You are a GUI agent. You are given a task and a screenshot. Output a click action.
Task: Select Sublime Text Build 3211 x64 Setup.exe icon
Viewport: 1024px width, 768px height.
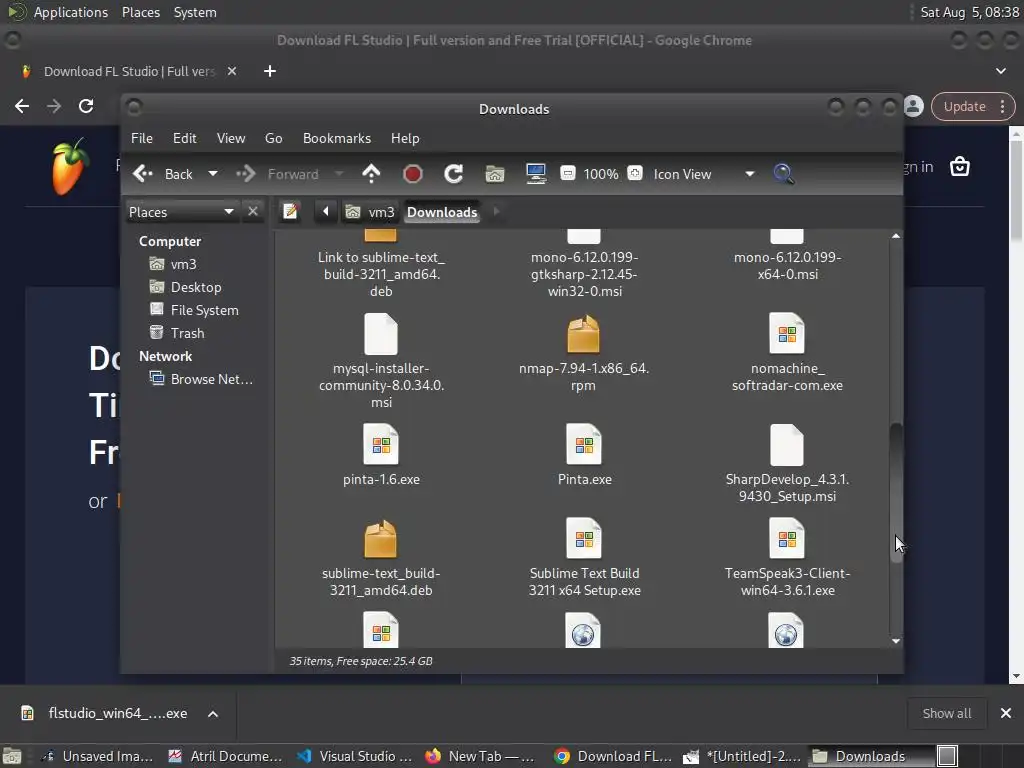(x=584, y=539)
